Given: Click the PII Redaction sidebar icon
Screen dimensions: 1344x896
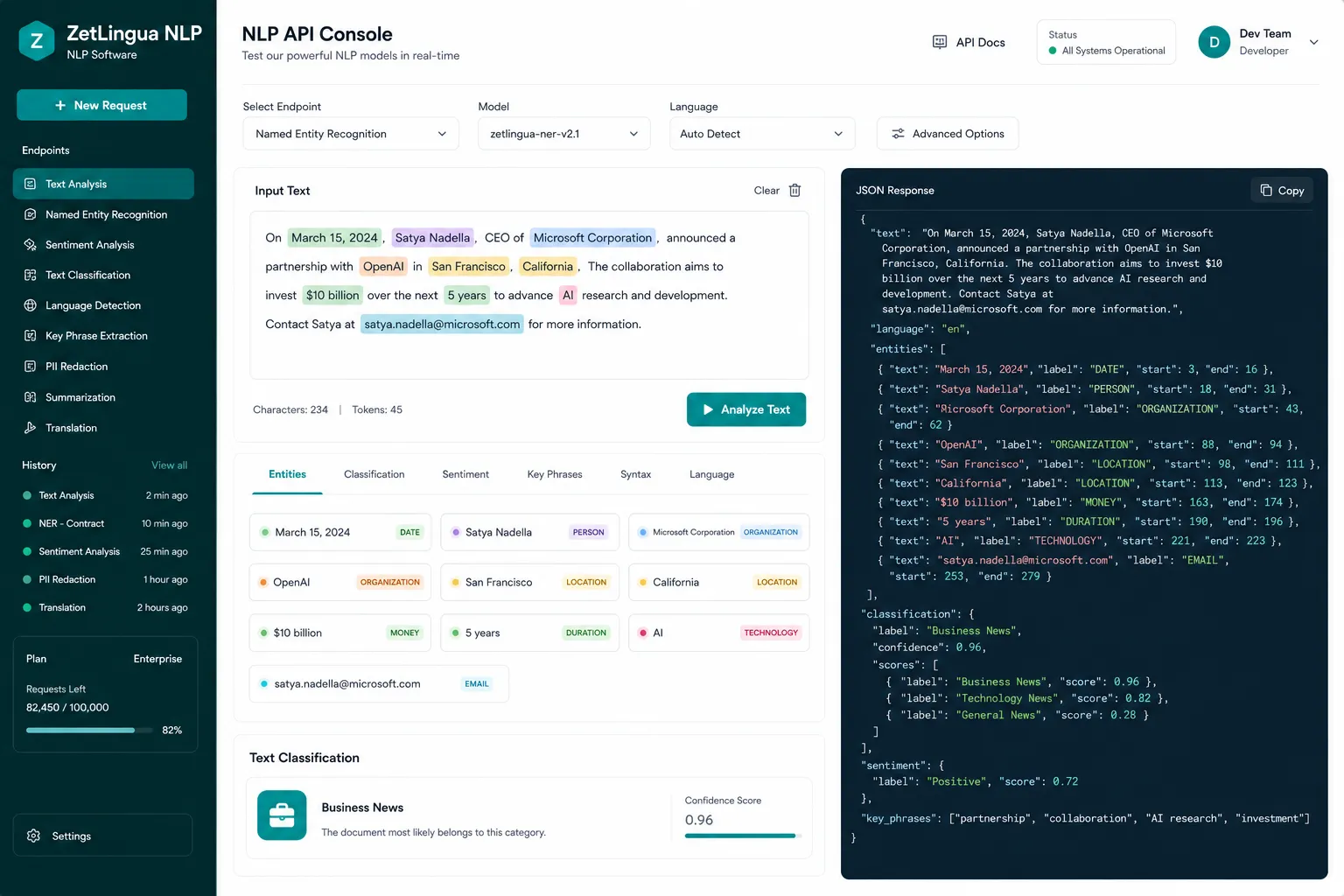Looking at the screenshot, I should point(31,367).
